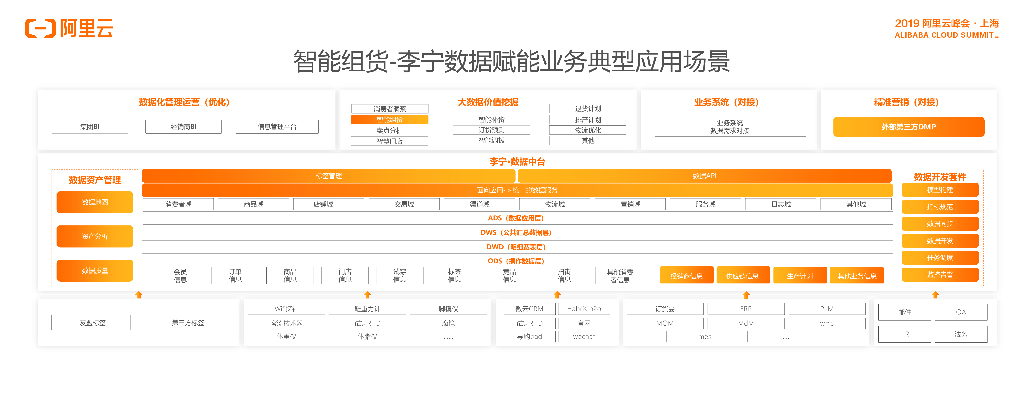The width and height of the screenshot is (1024, 410).
Task: Click the DWD（明细数据层）layer label
Action: (x=516, y=247)
